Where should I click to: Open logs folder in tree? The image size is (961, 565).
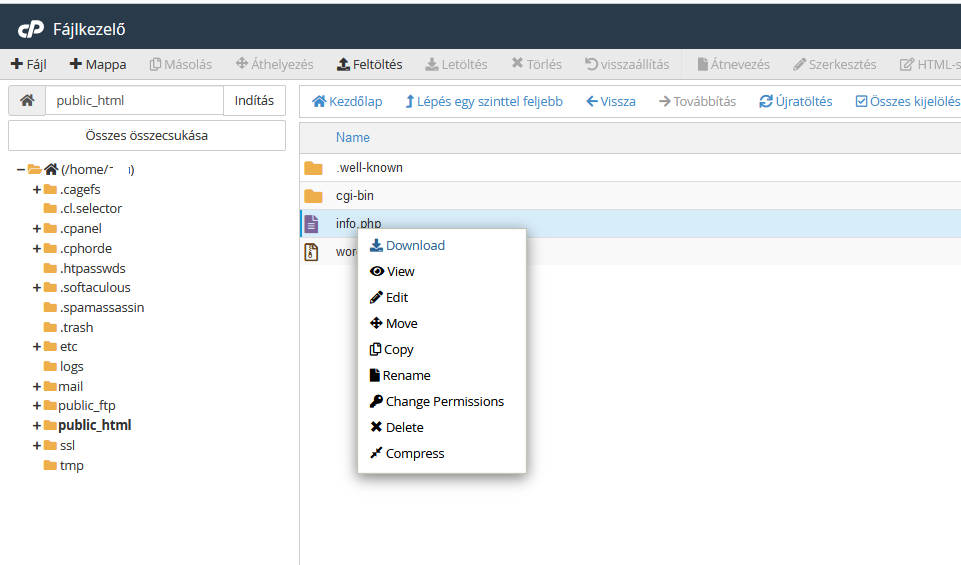coord(71,366)
